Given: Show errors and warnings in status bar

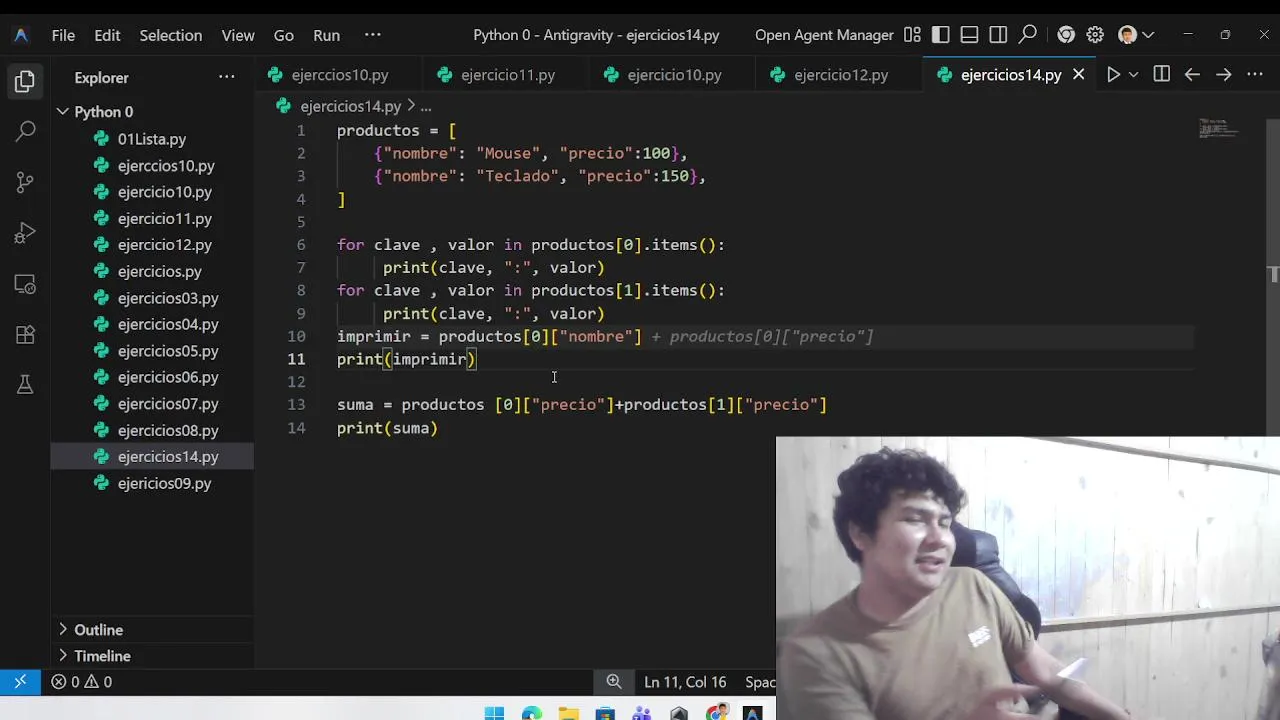Looking at the screenshot, I should (82, 682).
